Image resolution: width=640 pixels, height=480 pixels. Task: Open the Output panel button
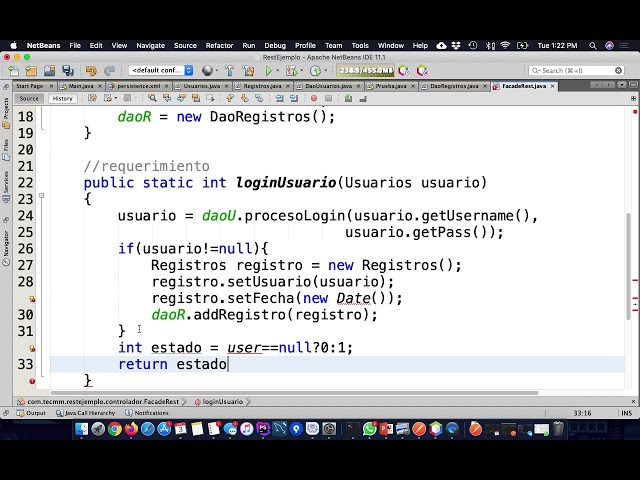31,413
